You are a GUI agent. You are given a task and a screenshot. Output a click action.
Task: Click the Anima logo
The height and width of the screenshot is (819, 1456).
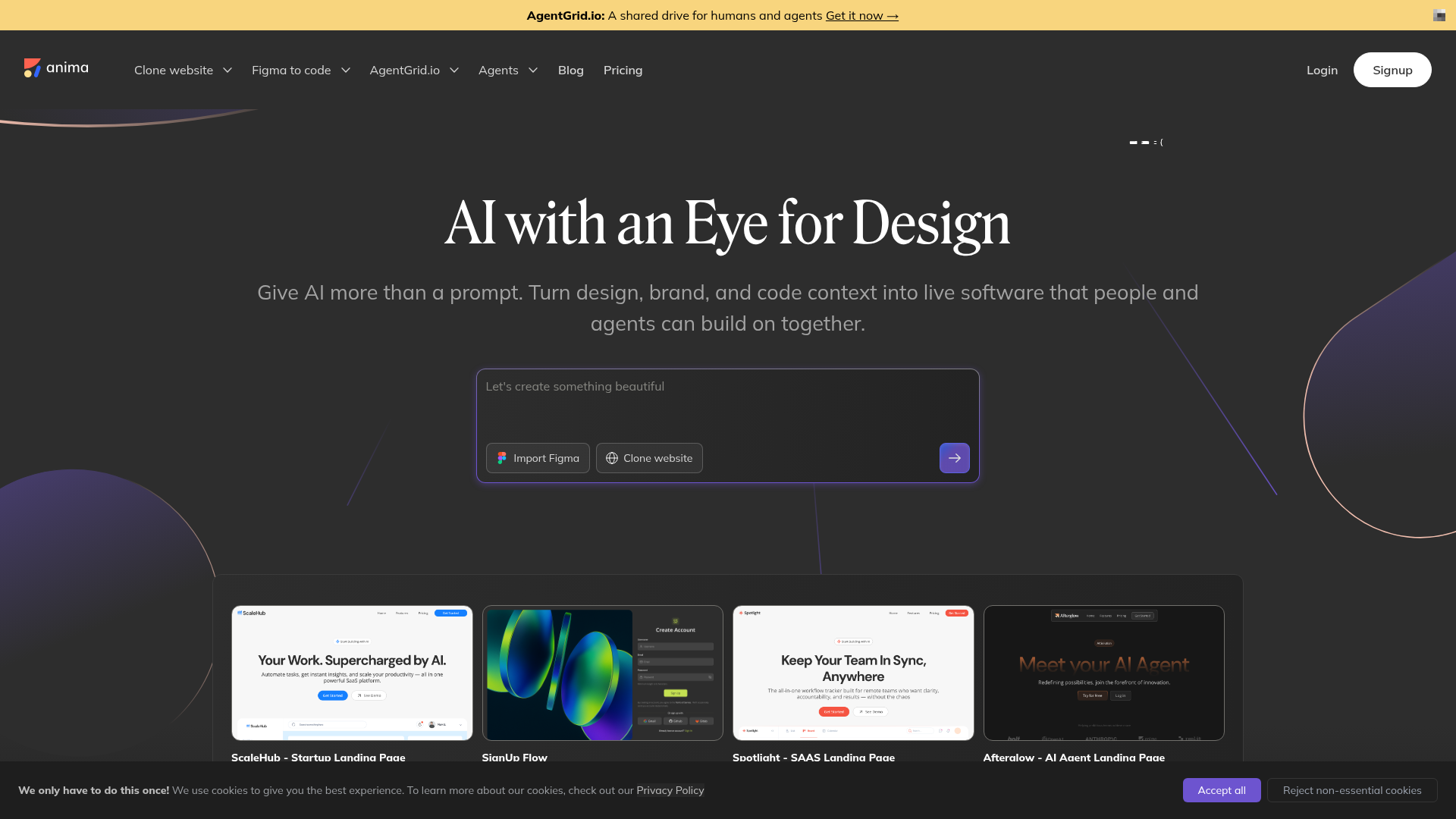pyautogui.click(x=56, y=68)
